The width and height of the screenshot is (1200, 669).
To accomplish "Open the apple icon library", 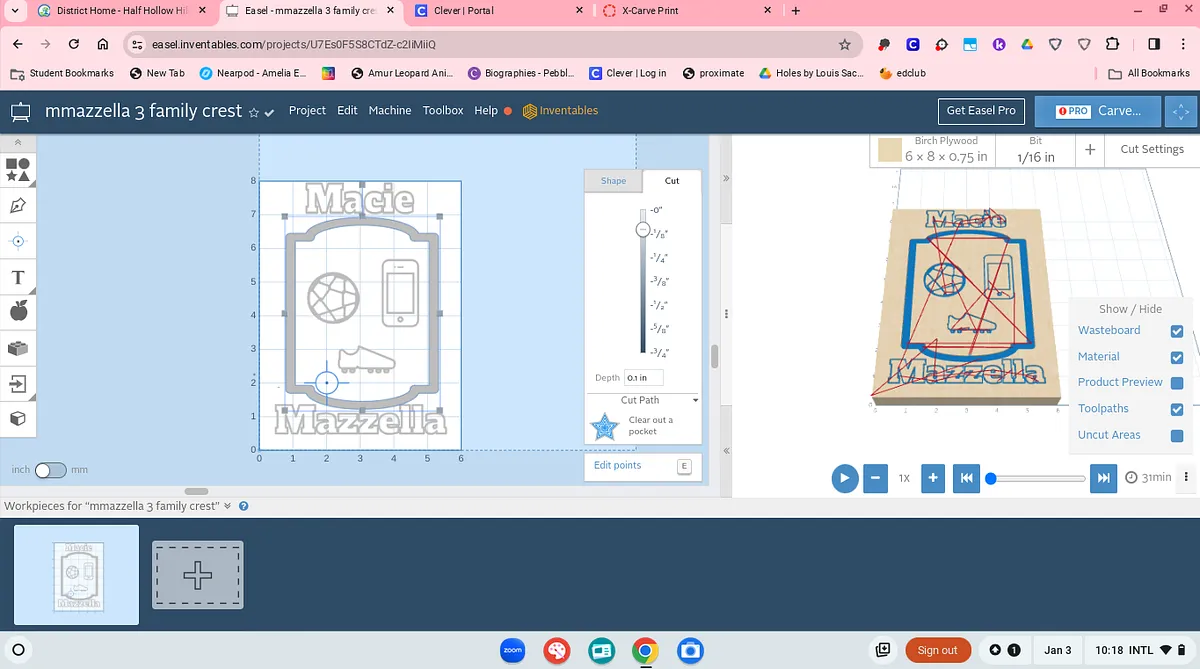I will coord(18,312).
